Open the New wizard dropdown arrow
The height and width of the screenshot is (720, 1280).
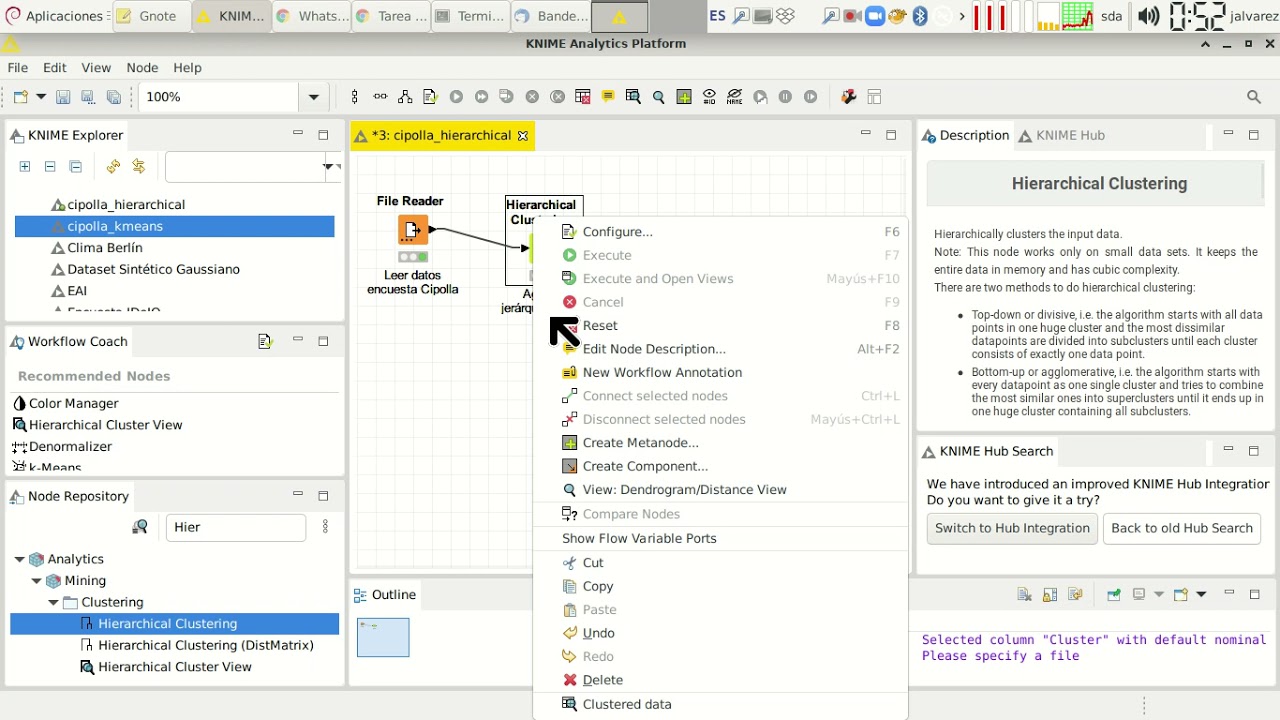point(41,97)
